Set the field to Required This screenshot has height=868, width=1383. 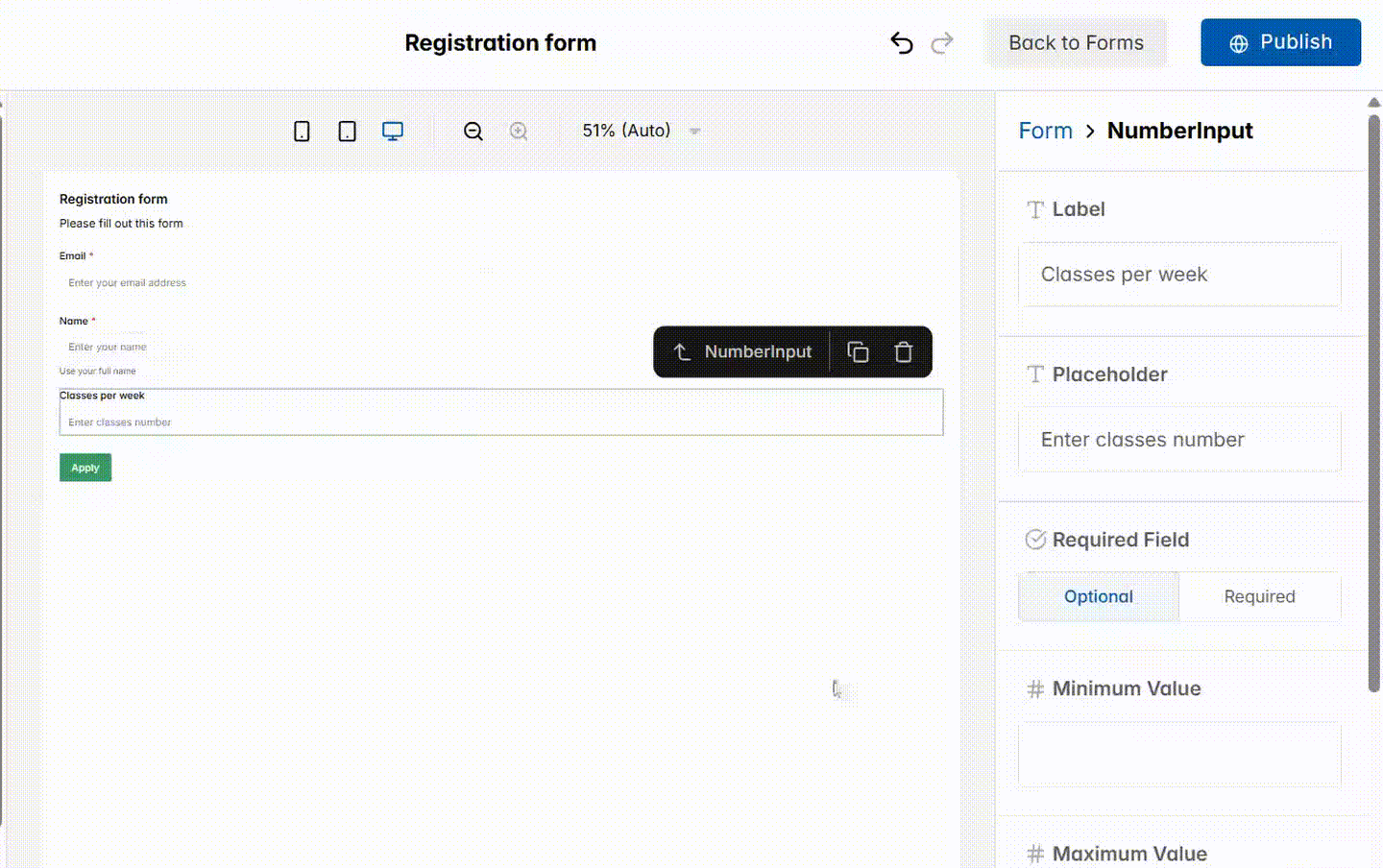[x=1259, y=596]
